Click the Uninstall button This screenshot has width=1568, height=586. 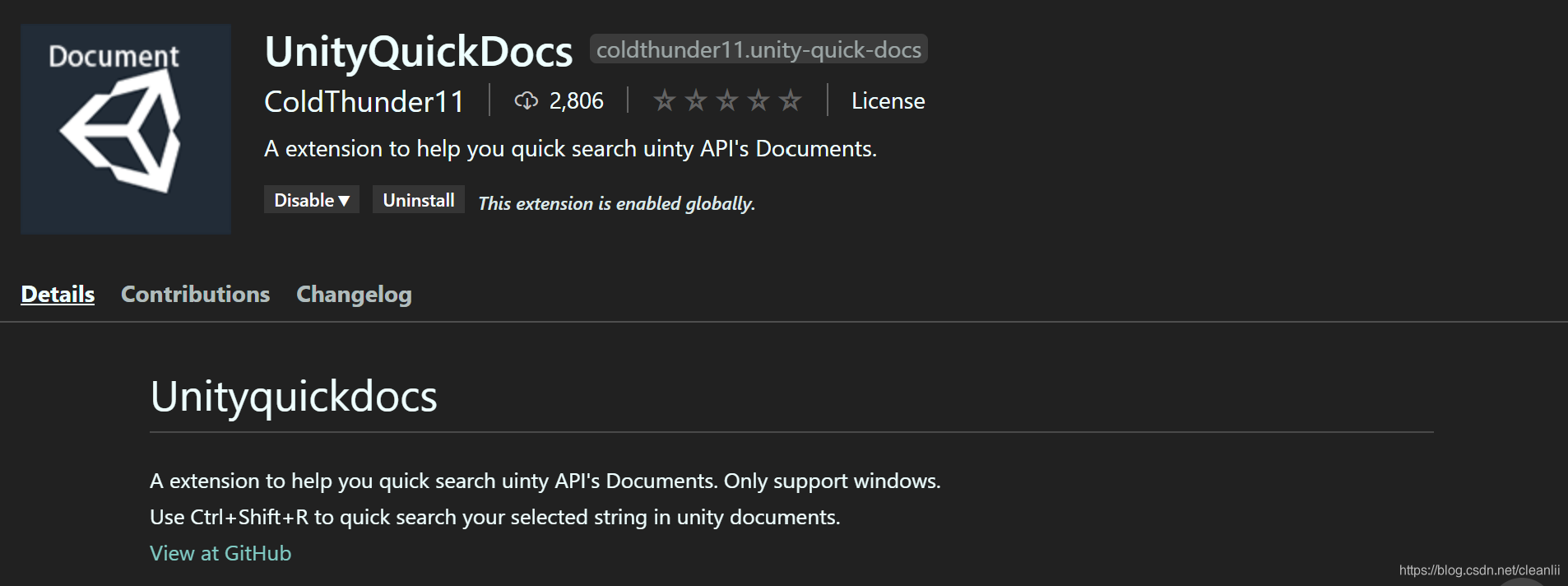[419, 200]
